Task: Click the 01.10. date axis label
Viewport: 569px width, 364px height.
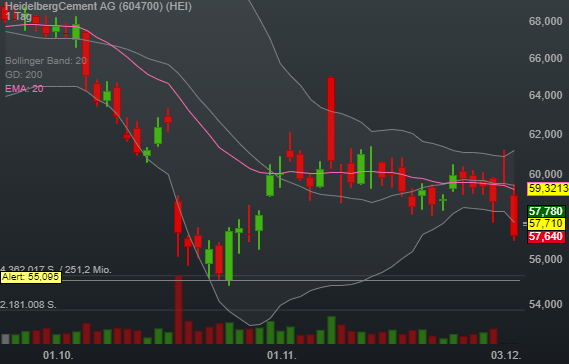Action: [58, 355]
